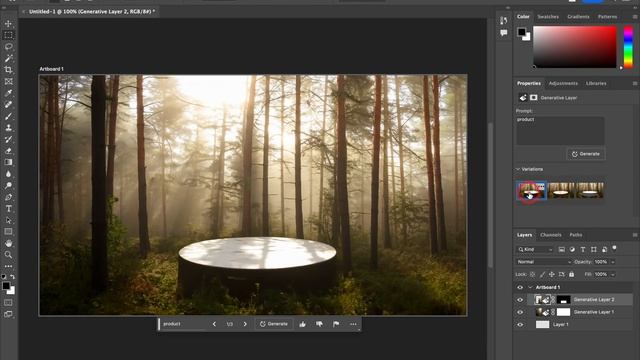Toggle lock image pixels brush icon
Image resolution: width=640 pixels, height=360 pixels.
(542, 274)
